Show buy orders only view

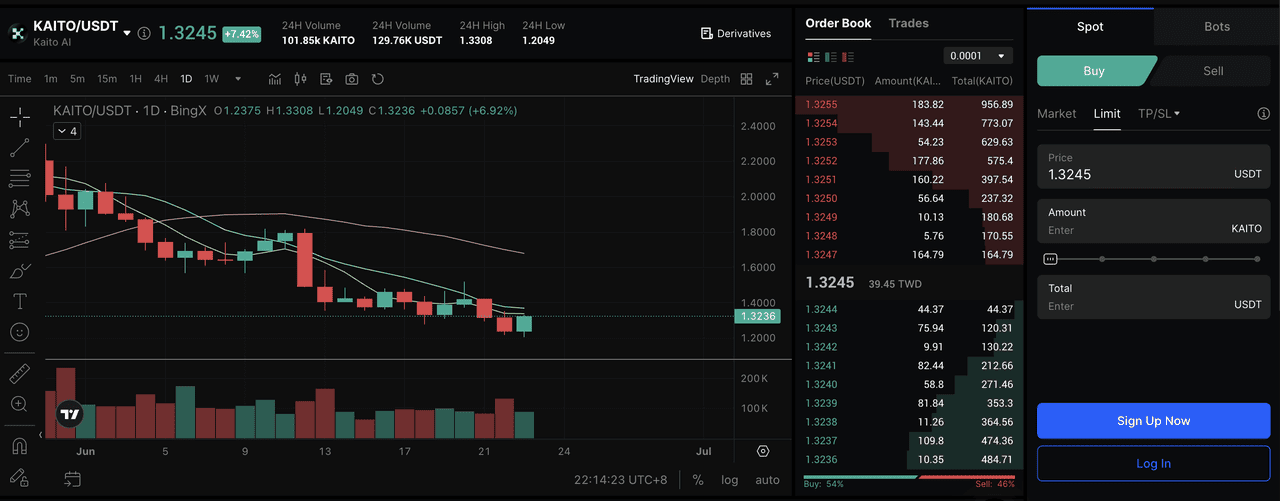tap(833, 56)
